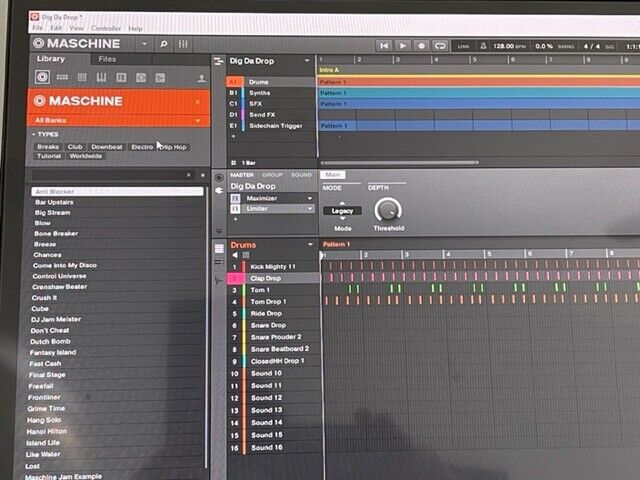The width and height of the screenshot is (640, 480).
Task: Clear the search field with X
Action: point(189,175)
